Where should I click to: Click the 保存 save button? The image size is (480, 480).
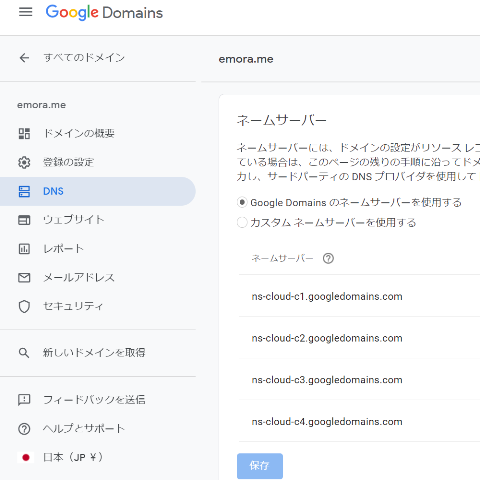pyautogui.click(x=260, y=466)
